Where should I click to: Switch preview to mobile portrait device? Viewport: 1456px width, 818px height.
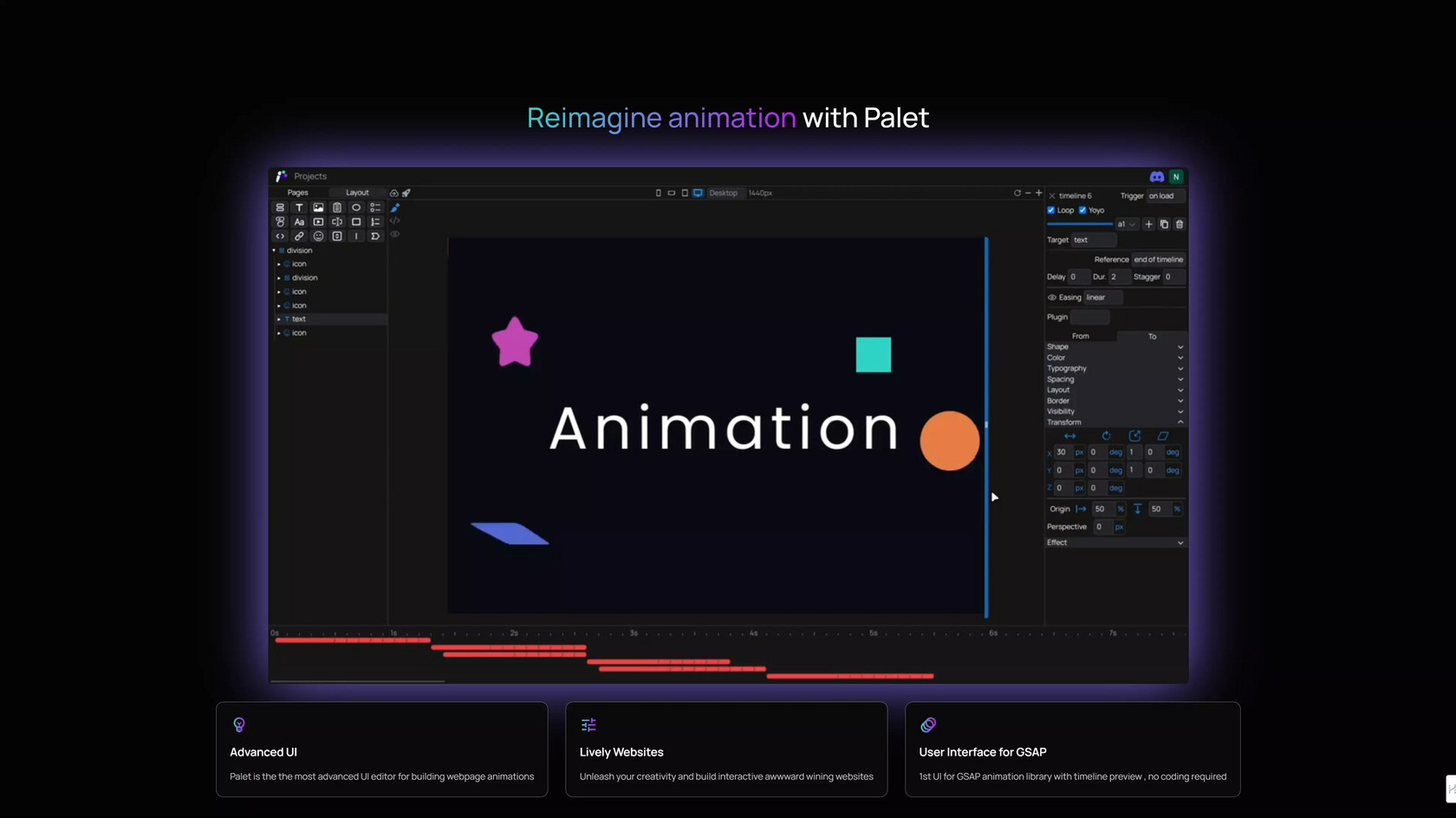(658, 193)
